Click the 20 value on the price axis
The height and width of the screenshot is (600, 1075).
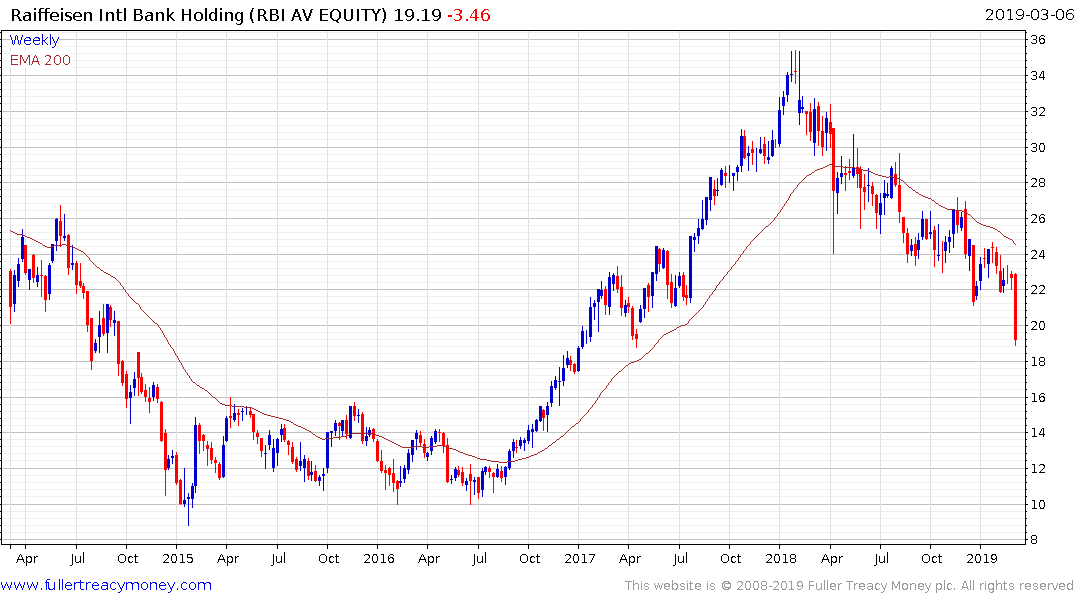1038,326
